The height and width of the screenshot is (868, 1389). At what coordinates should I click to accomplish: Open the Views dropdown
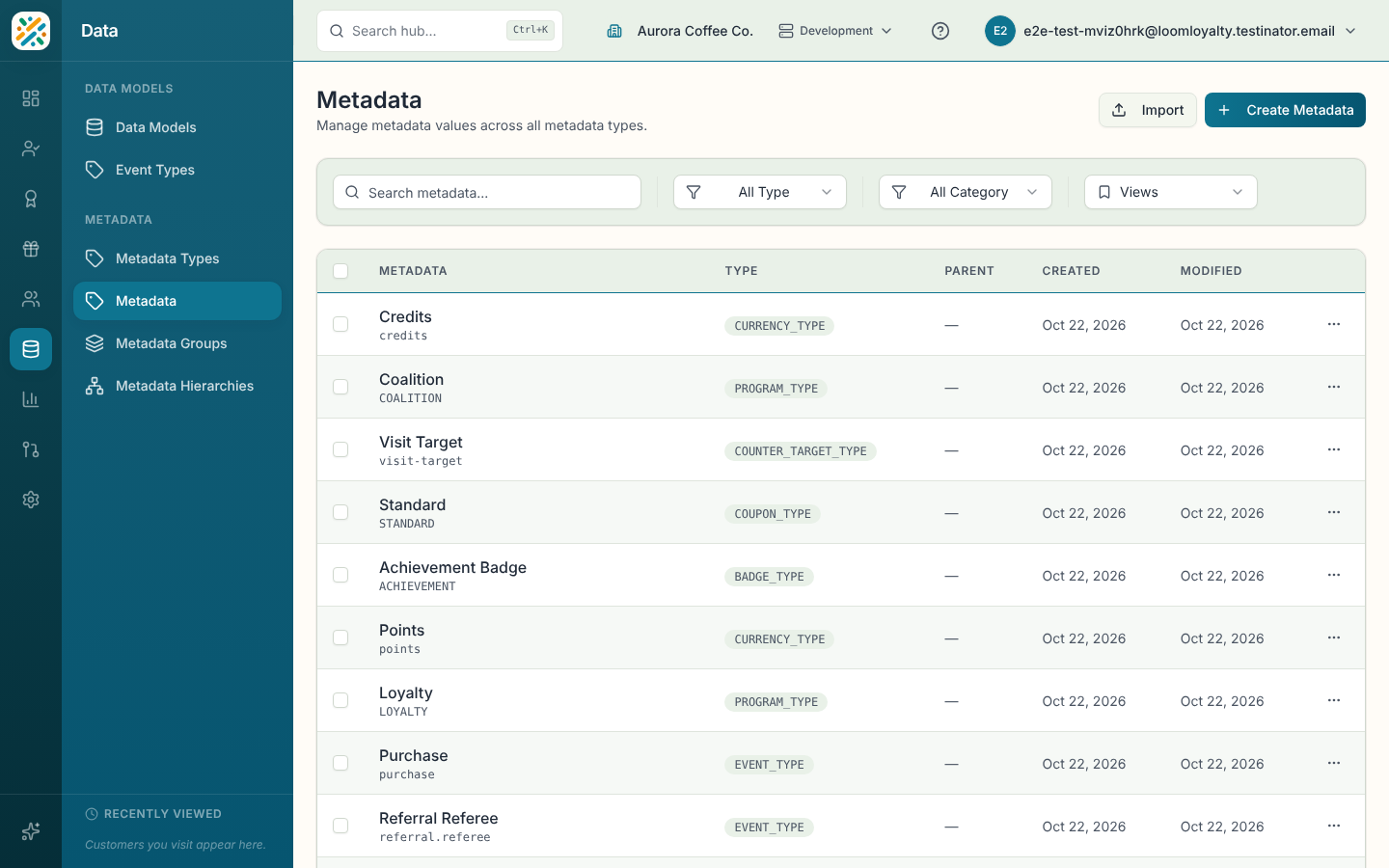[1171, 192]
